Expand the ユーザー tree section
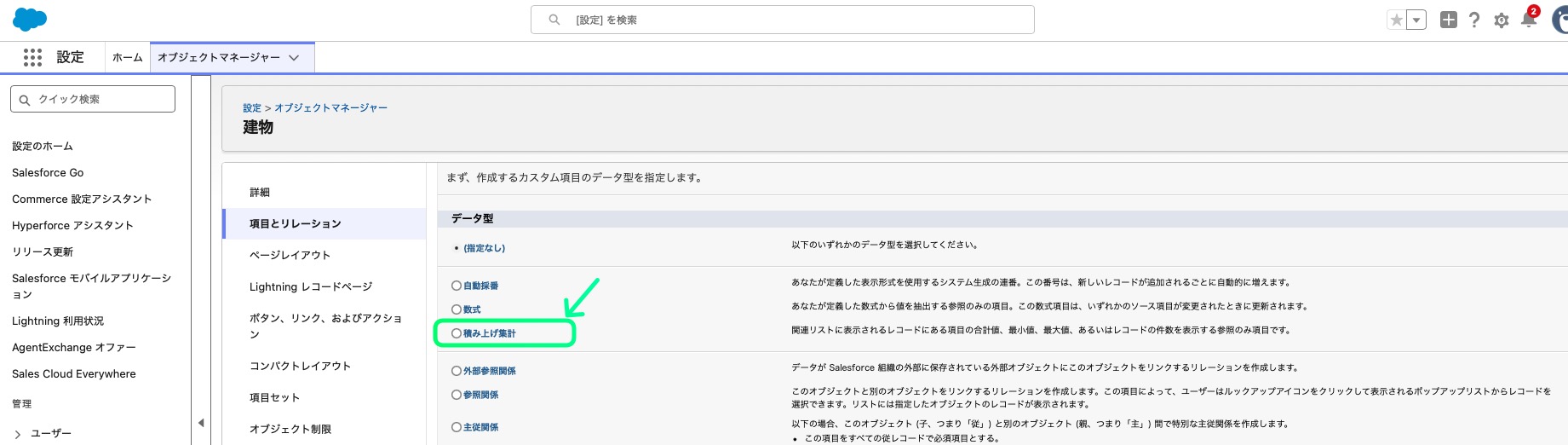The image size is (1568, 445). (18, 434)
